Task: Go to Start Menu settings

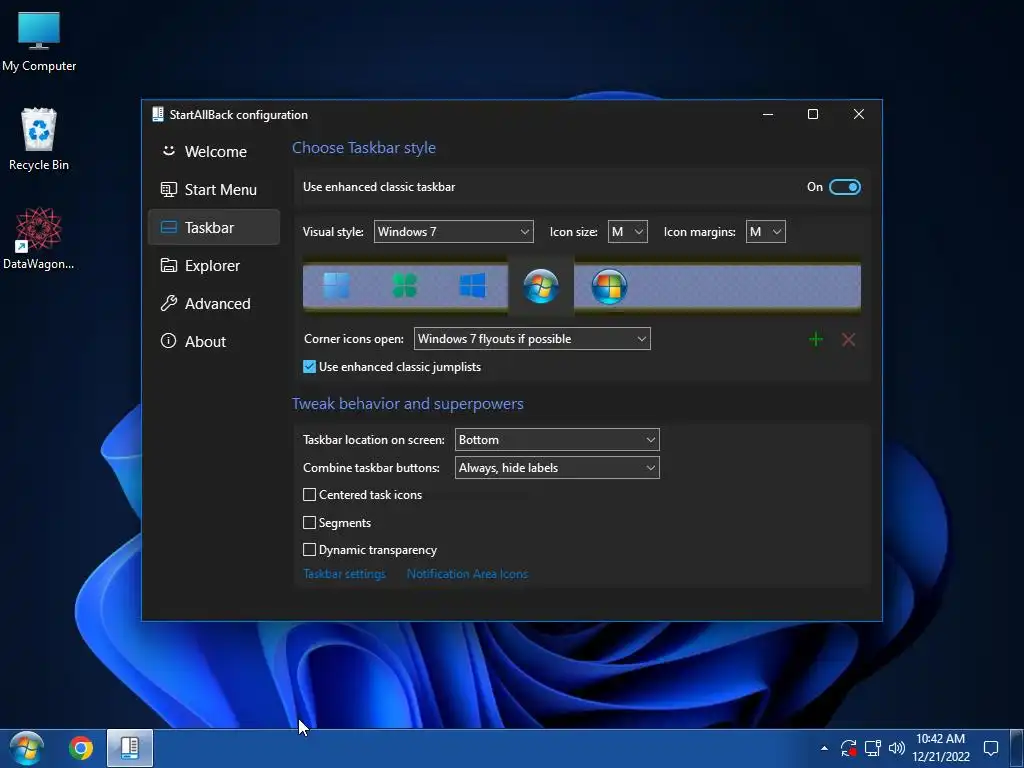Action: (214, 189)
